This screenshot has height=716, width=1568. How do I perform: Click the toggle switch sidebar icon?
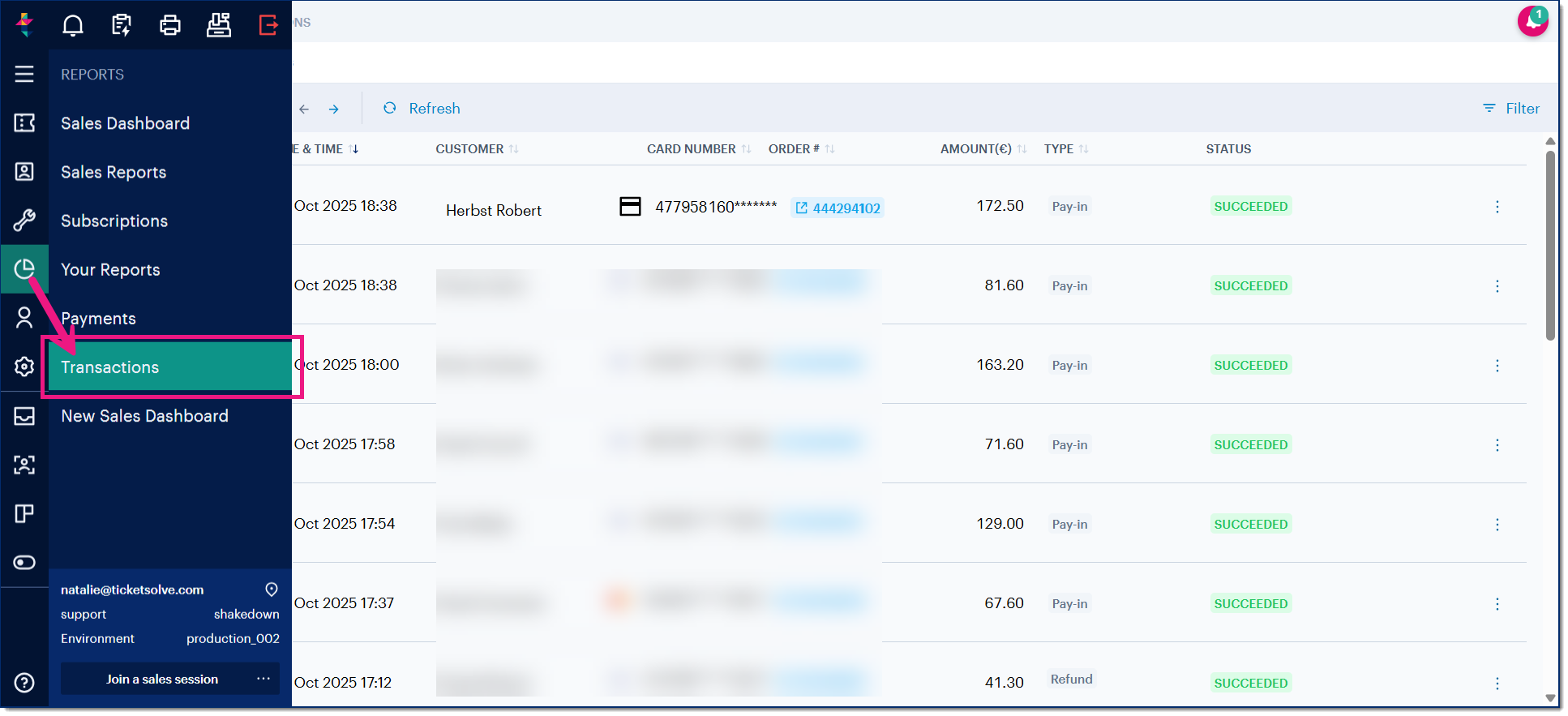(x=24, y=562)
